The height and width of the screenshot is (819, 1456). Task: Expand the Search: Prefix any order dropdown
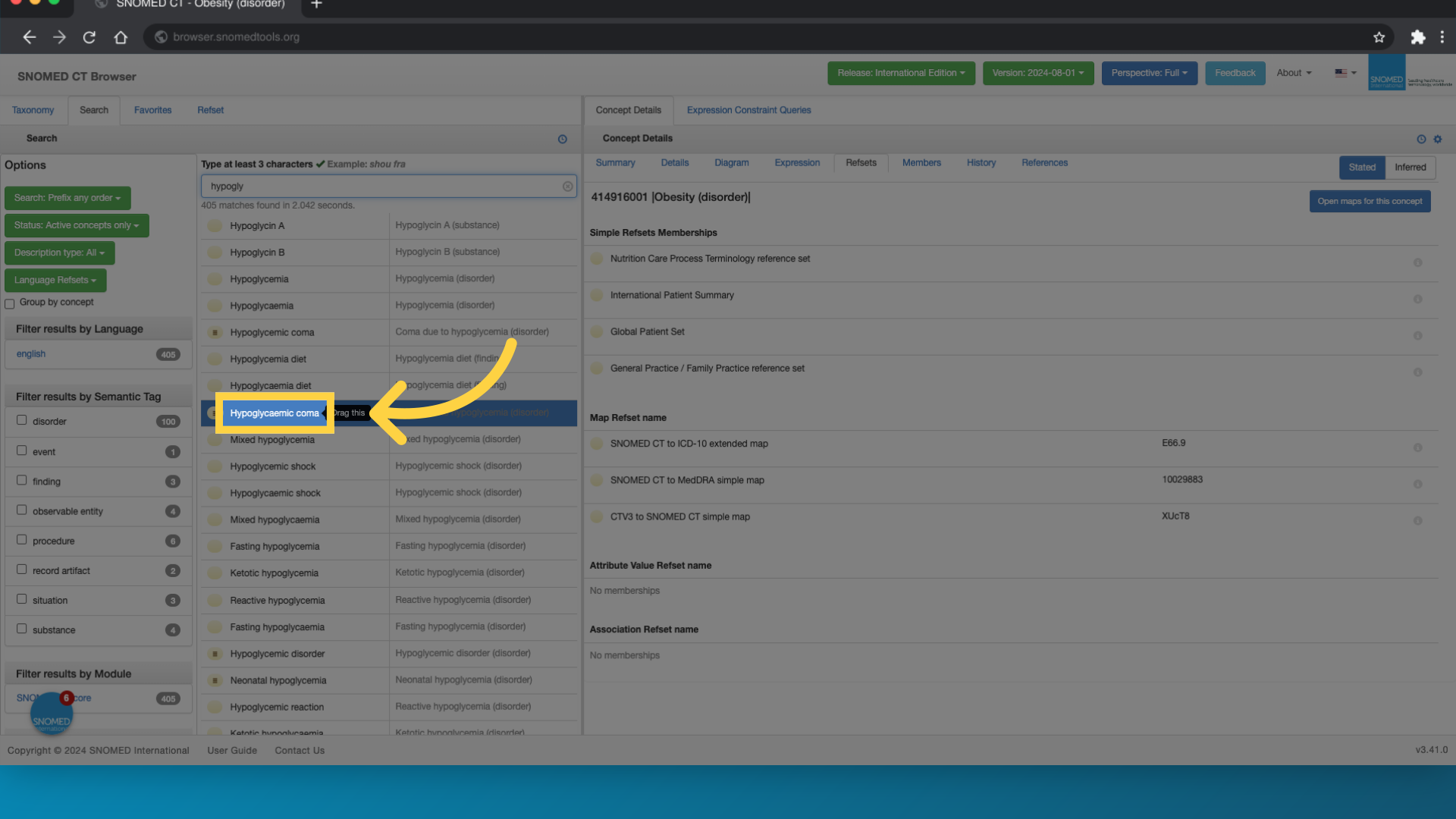click(67, 198)
